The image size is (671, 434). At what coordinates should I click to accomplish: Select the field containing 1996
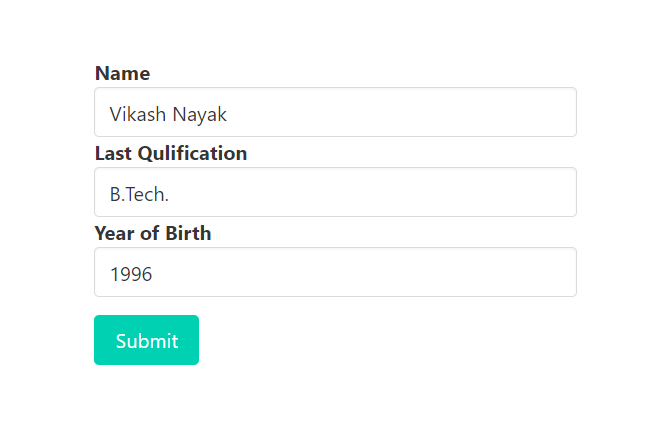click(x=336, y=272)
